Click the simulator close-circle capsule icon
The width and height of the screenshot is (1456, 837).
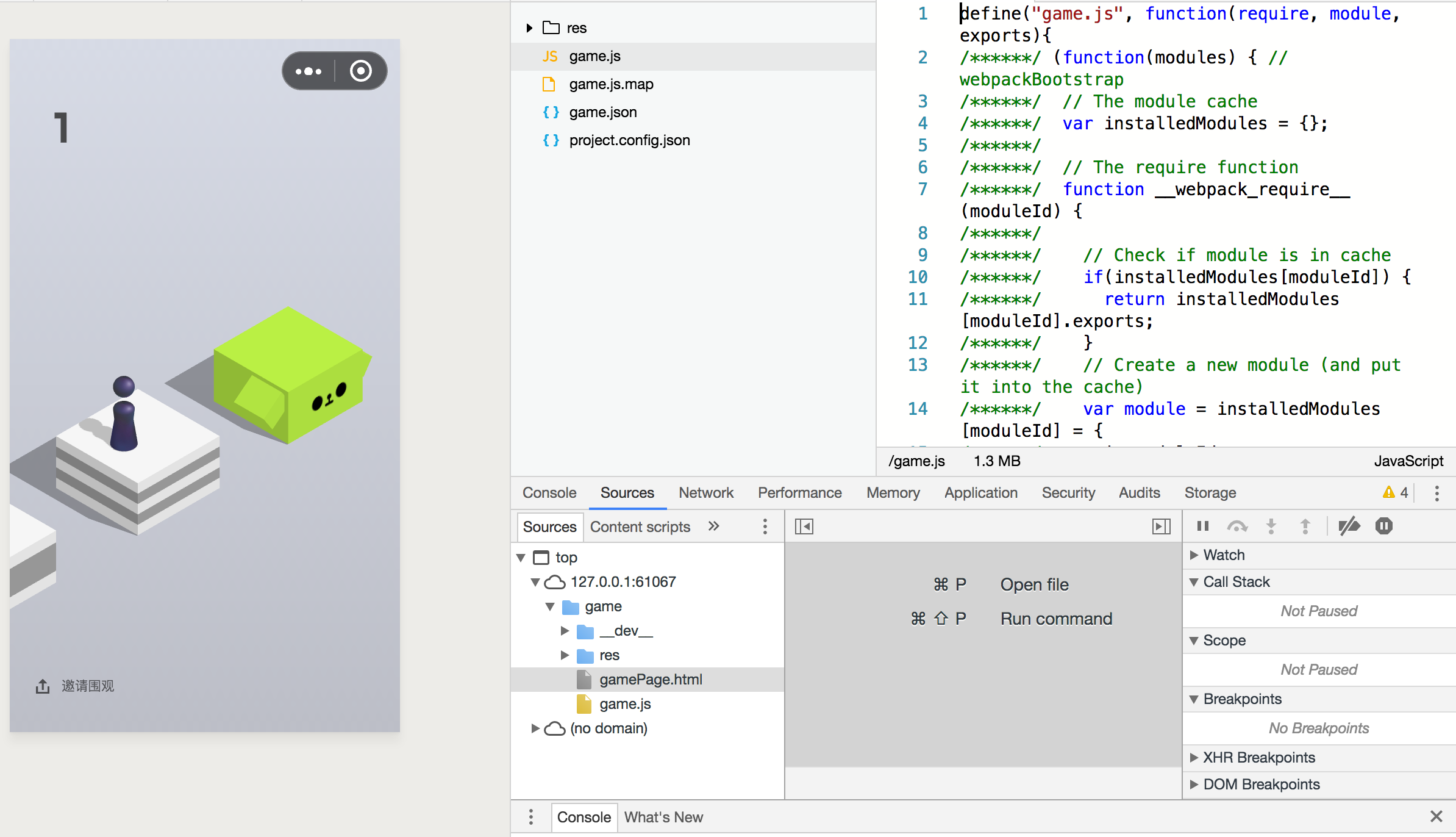[x=361, y=71]
